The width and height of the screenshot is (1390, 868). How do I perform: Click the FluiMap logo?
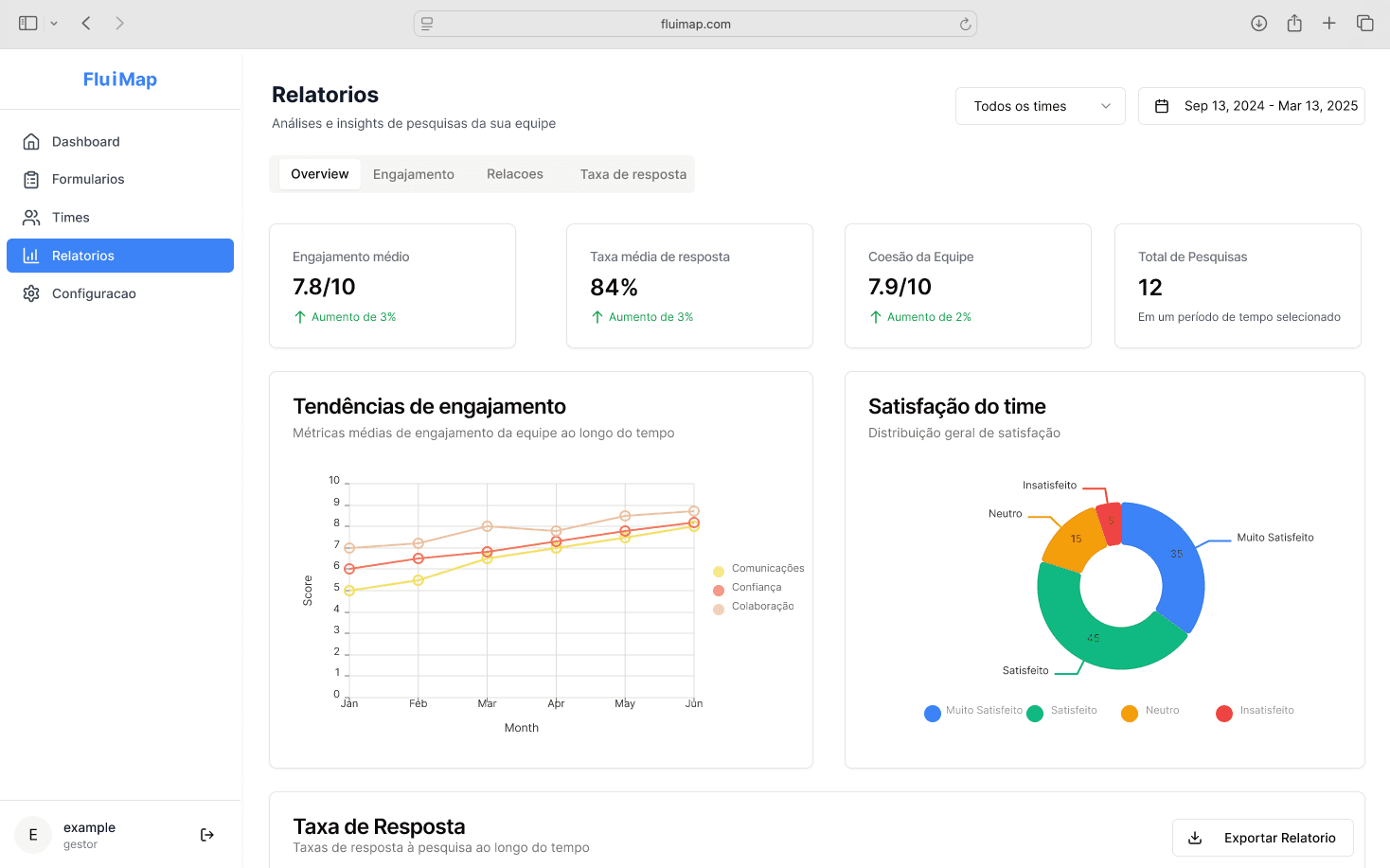click(x=120, y=80)
